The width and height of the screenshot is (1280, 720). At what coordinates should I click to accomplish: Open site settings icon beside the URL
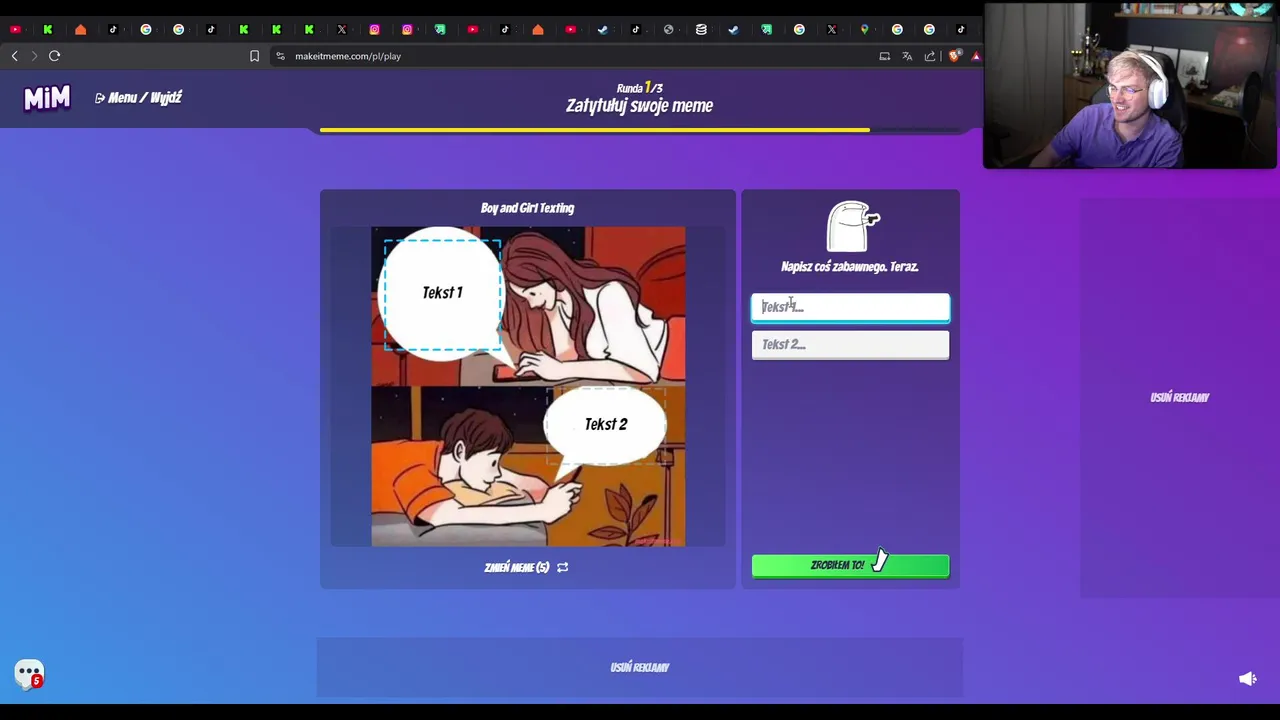pyautogui.click(x=280, y=56)
